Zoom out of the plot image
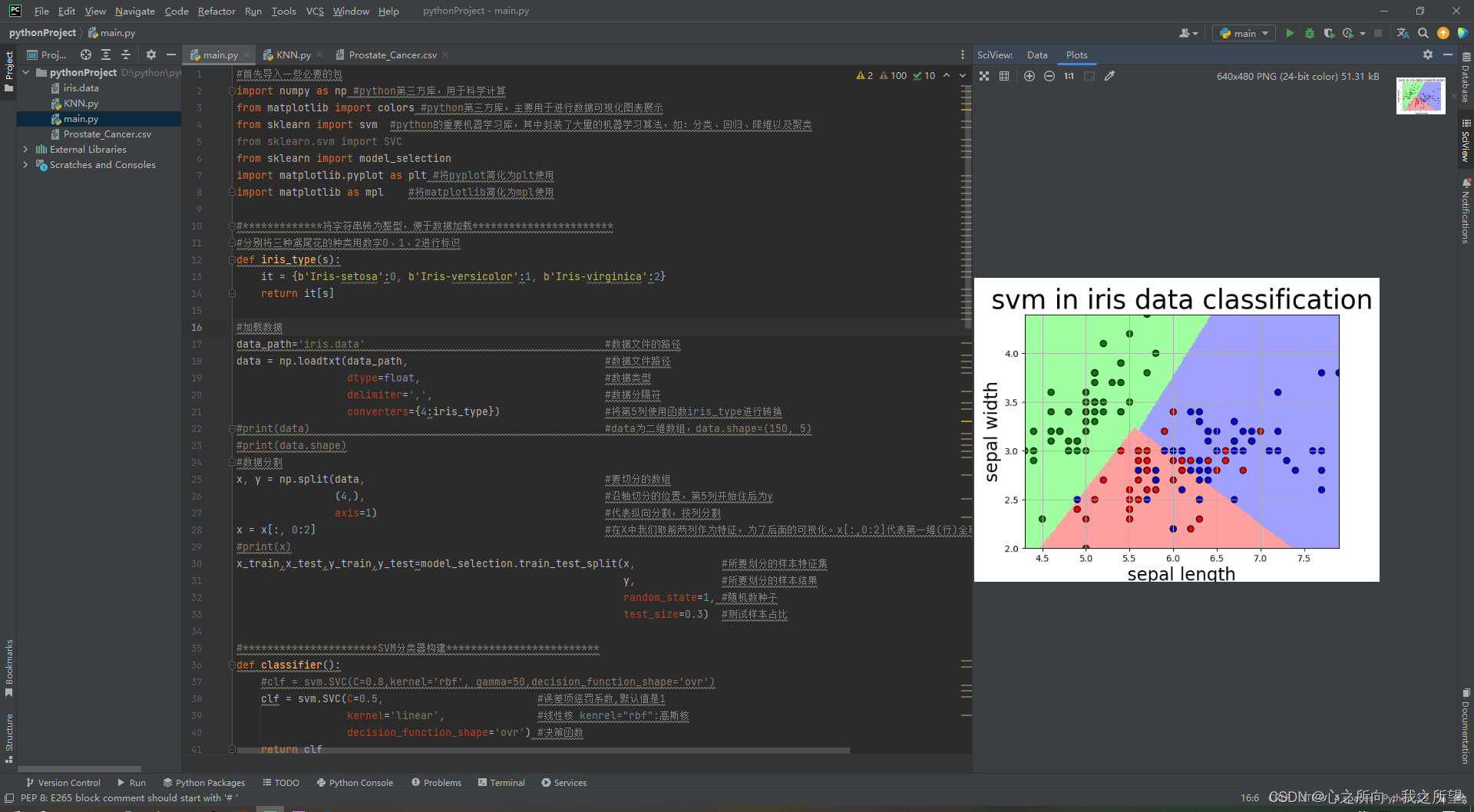Image resolution: width=1474 pixels, height=812 pixels. click(1049, 76)
